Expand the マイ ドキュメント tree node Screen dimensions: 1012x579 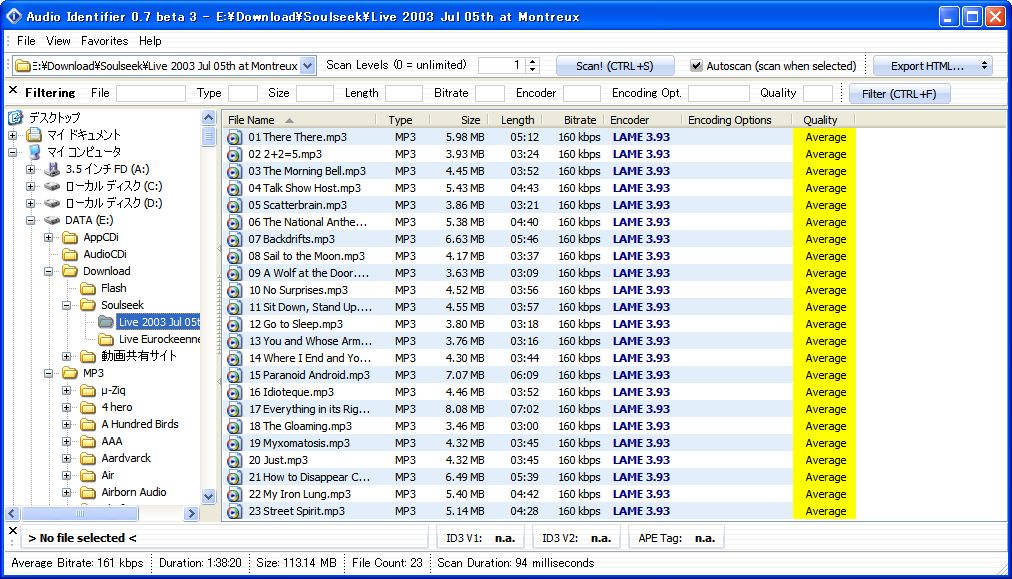12,135
